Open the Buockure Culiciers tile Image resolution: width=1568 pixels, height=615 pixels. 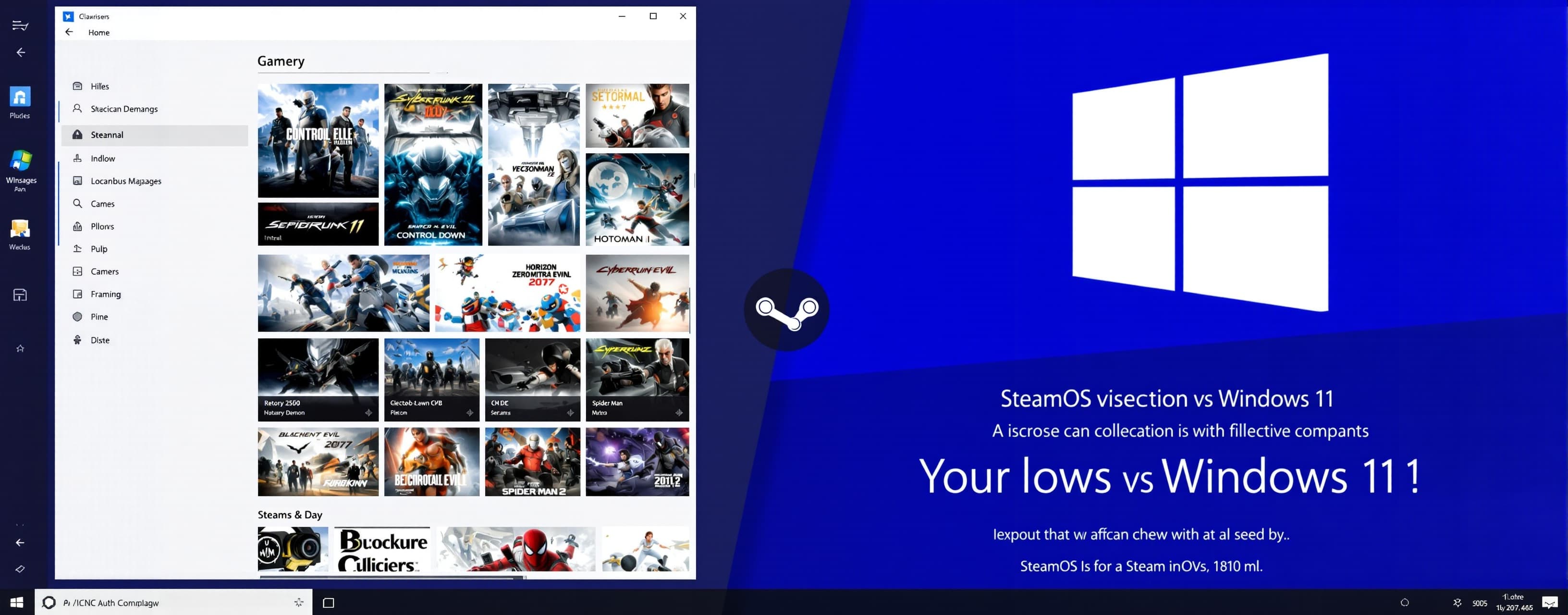[382, 549]
